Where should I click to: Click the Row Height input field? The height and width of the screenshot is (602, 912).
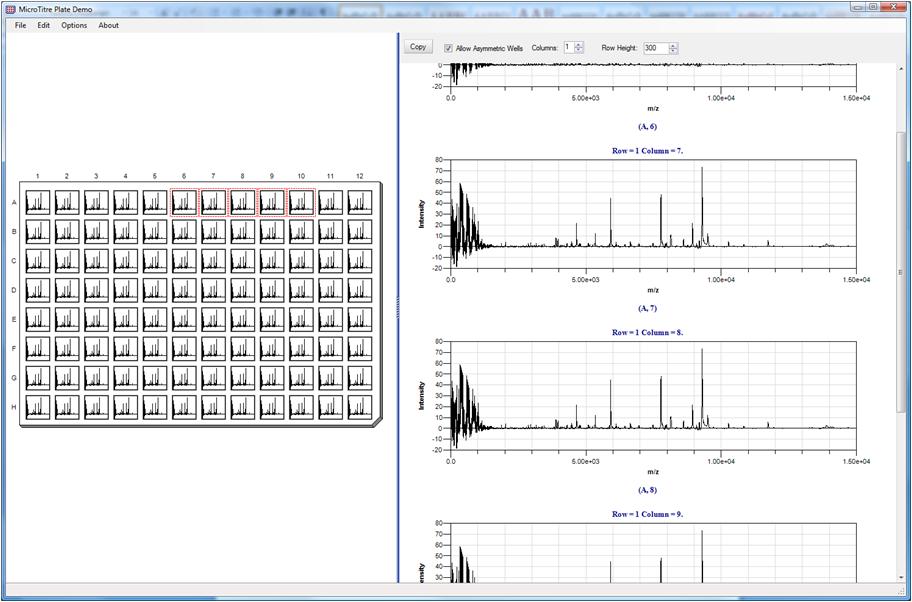pyautogui.click(x=655, y=48)
